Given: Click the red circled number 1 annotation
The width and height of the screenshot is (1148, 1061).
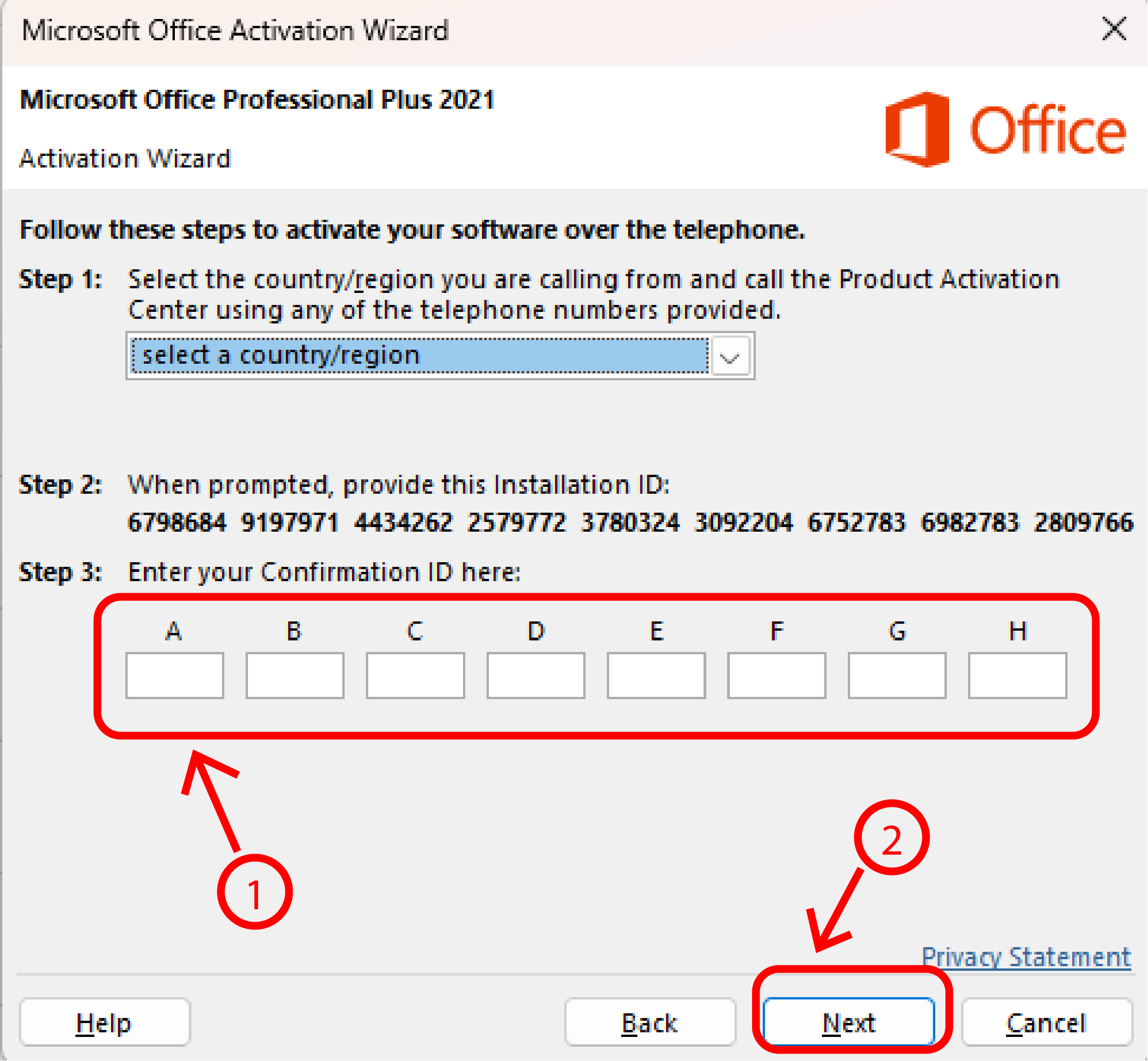Looking at the screenshot, I should [255, 892].
